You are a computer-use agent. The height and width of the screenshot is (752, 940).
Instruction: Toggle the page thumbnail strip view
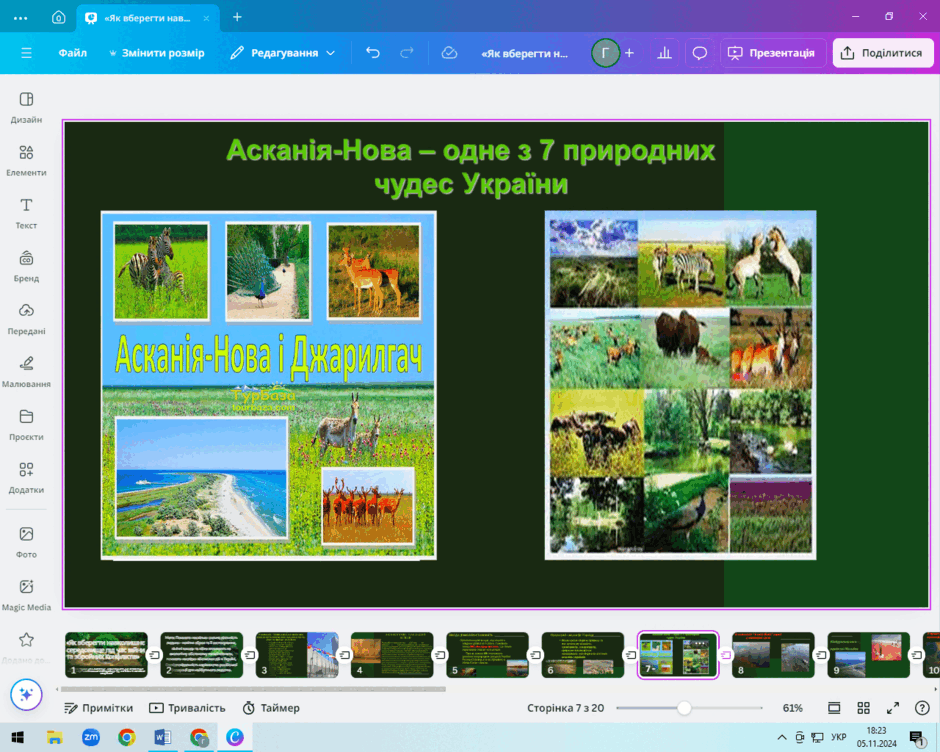click(834, 708)
